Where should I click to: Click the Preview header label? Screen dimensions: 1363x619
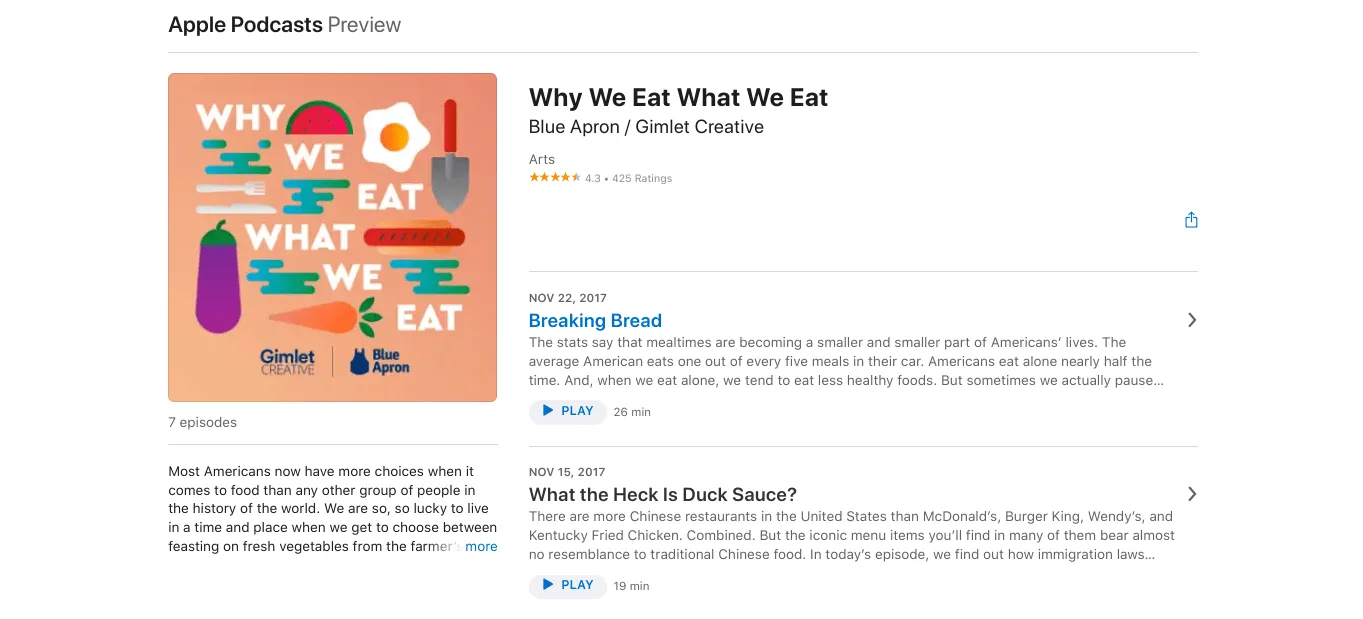364,24
